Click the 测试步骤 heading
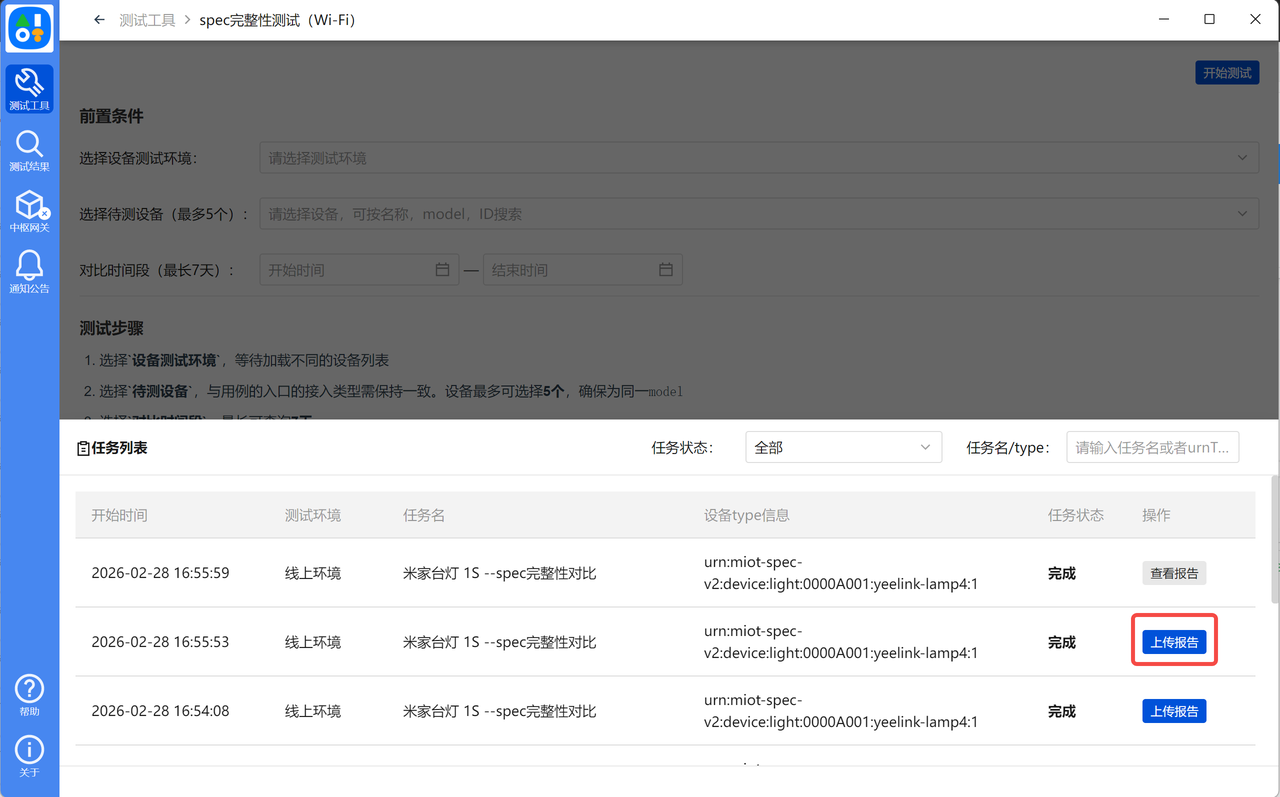 (111, 328)
